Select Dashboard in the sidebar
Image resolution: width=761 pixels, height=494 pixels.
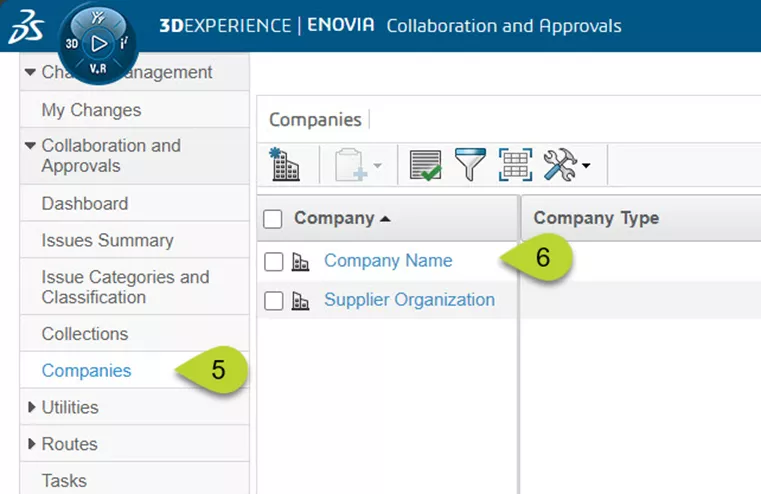pyautogui.click(x=85, y=203)
